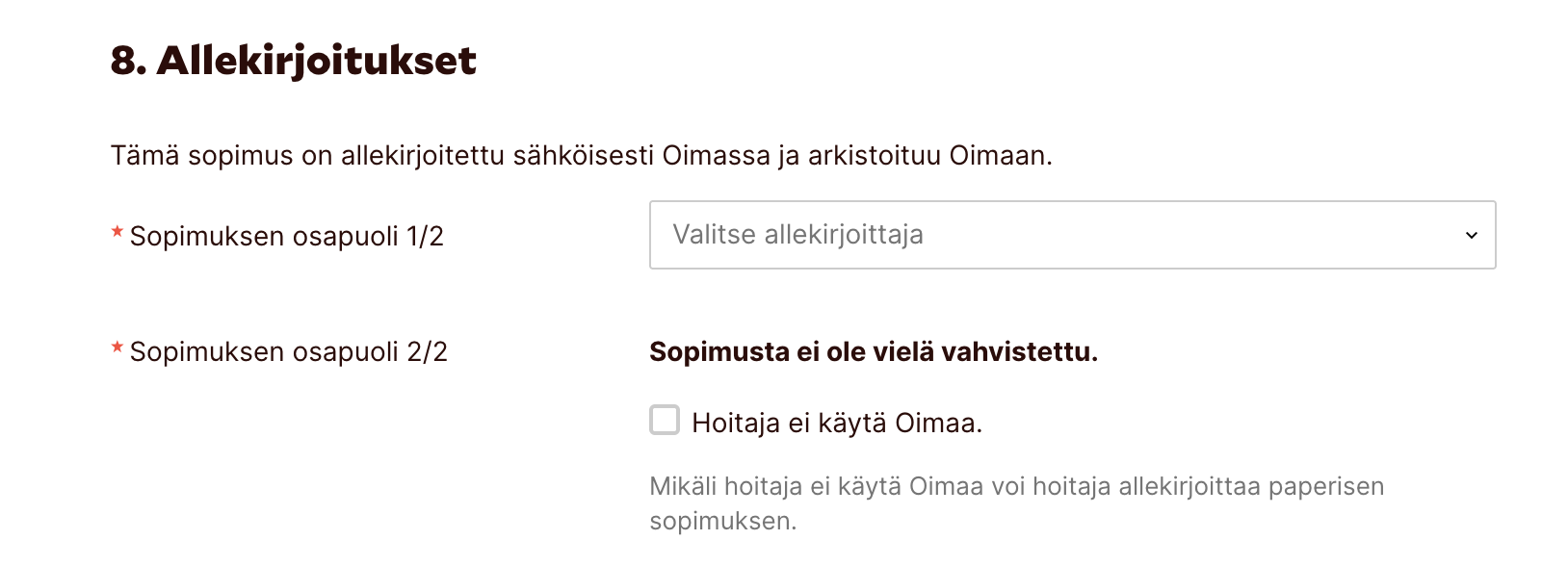Click the "Valitse allekirjoittaja" placeholder text

[x=797, y=235]
